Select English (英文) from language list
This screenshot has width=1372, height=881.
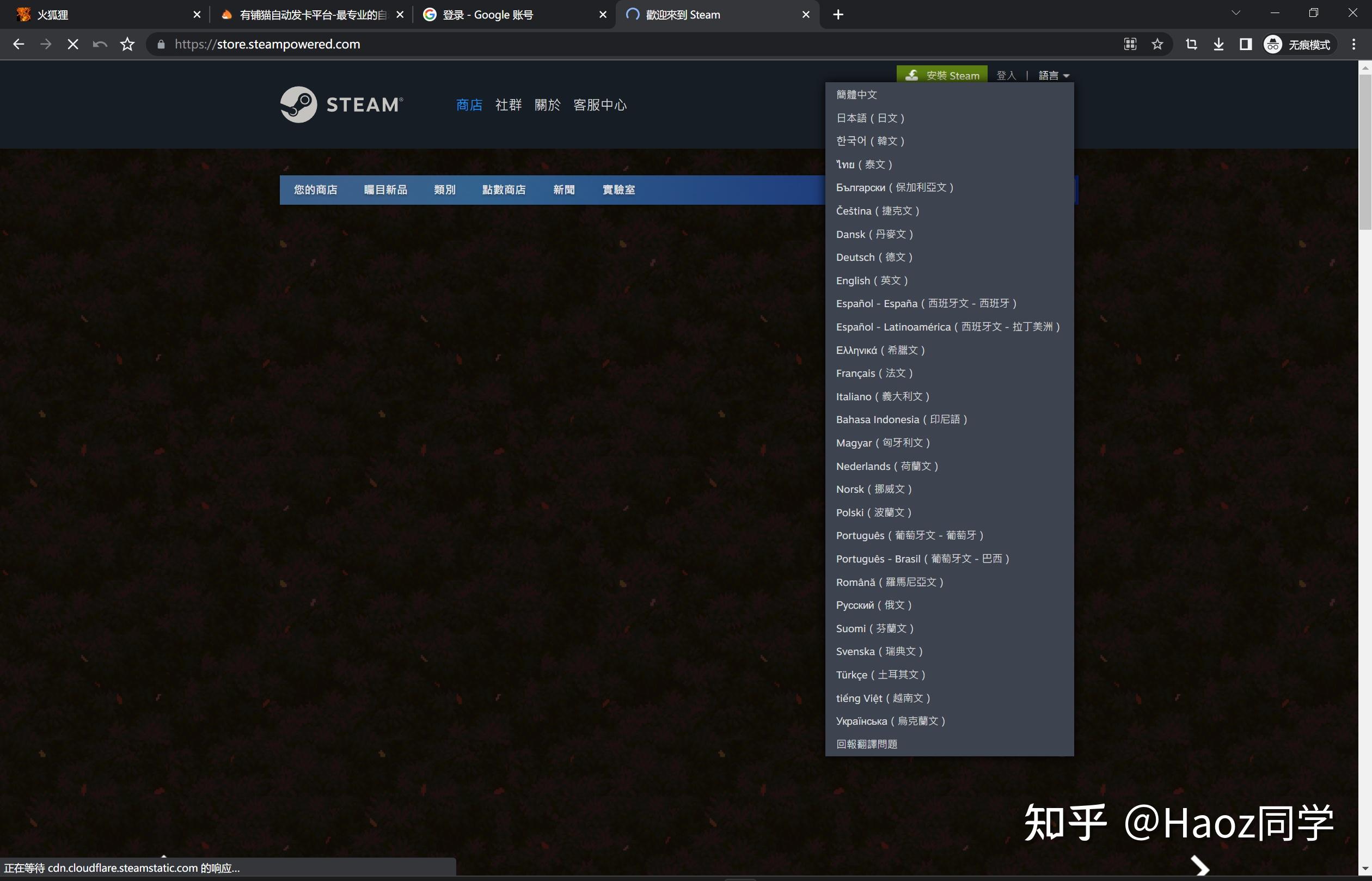point(872,280)
